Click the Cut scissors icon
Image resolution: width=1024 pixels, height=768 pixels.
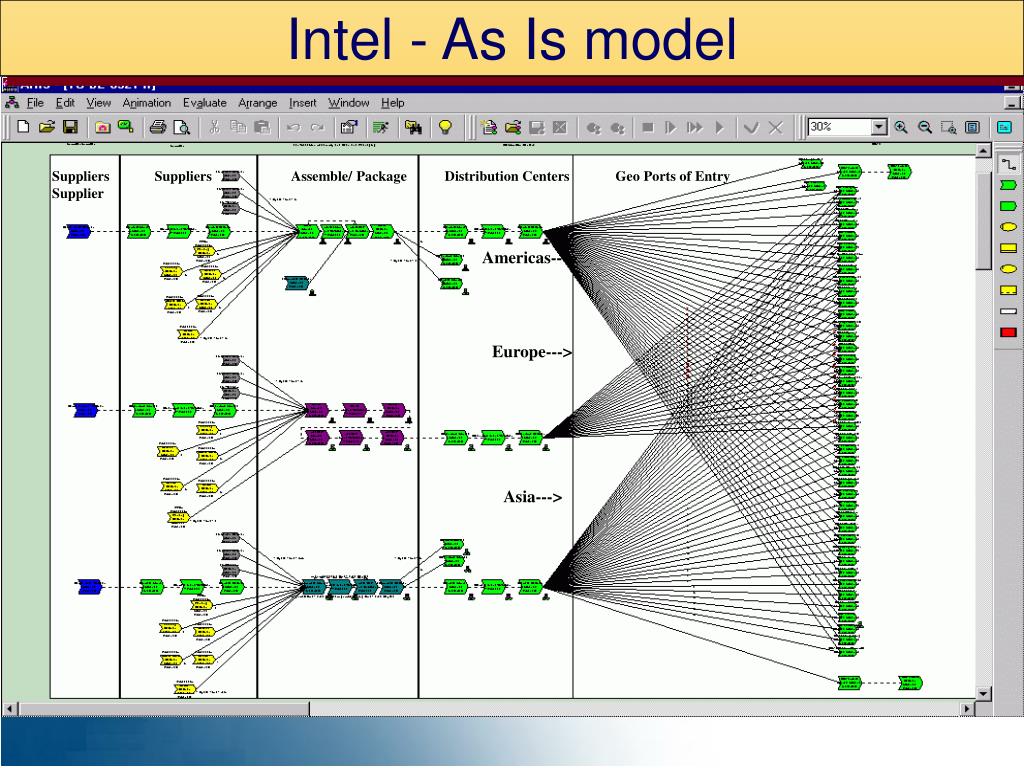pos(214,127)
